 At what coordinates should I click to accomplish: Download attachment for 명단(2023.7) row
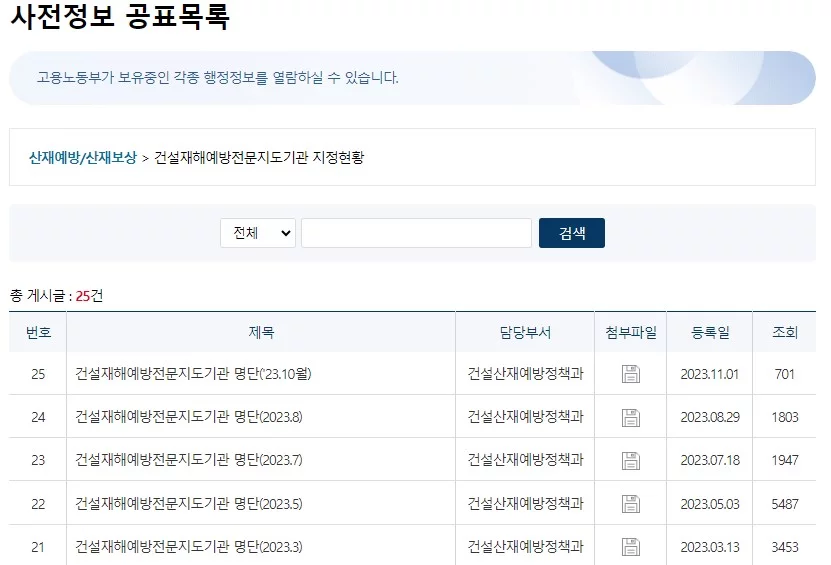point(631,461)
